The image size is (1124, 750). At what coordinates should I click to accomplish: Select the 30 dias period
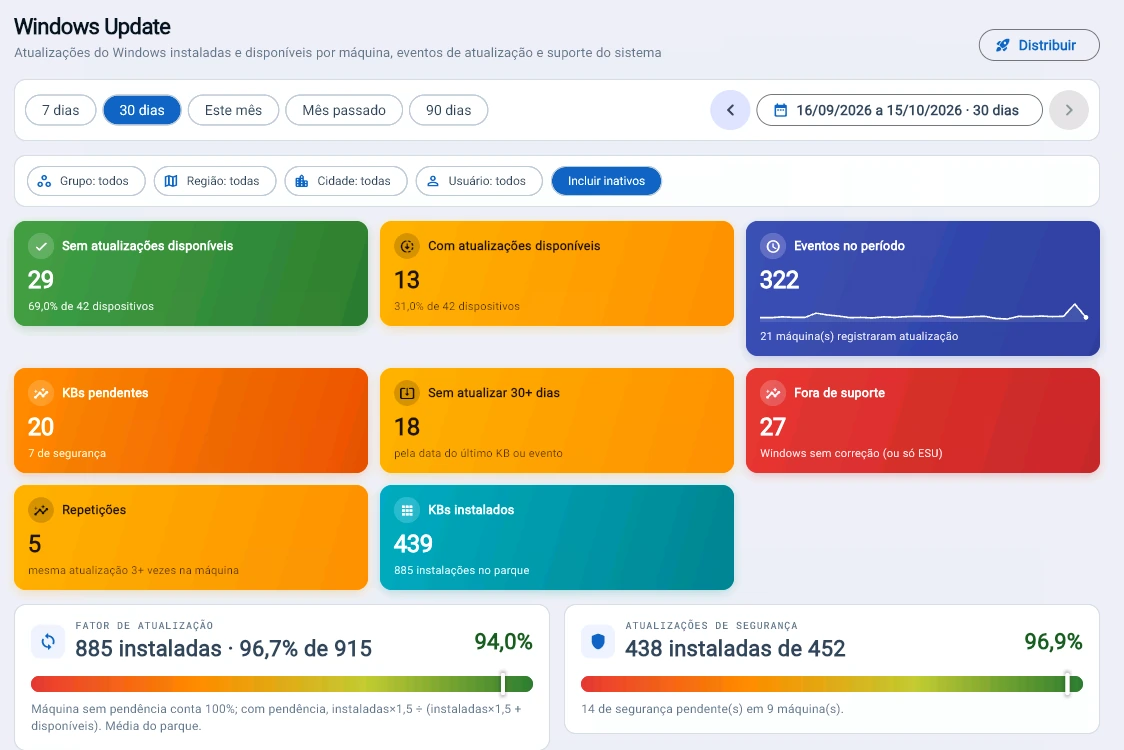(x=142, y=110)
